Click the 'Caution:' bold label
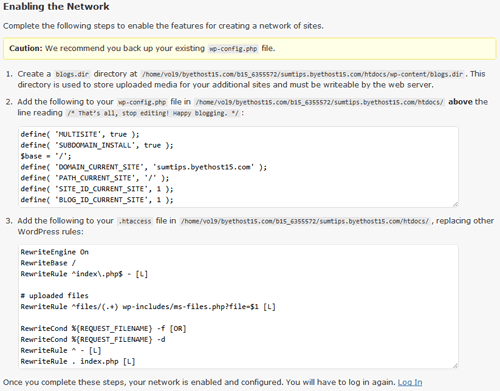Image resolution: width=500 pixels, height=391 pixels. coord(26,48)
